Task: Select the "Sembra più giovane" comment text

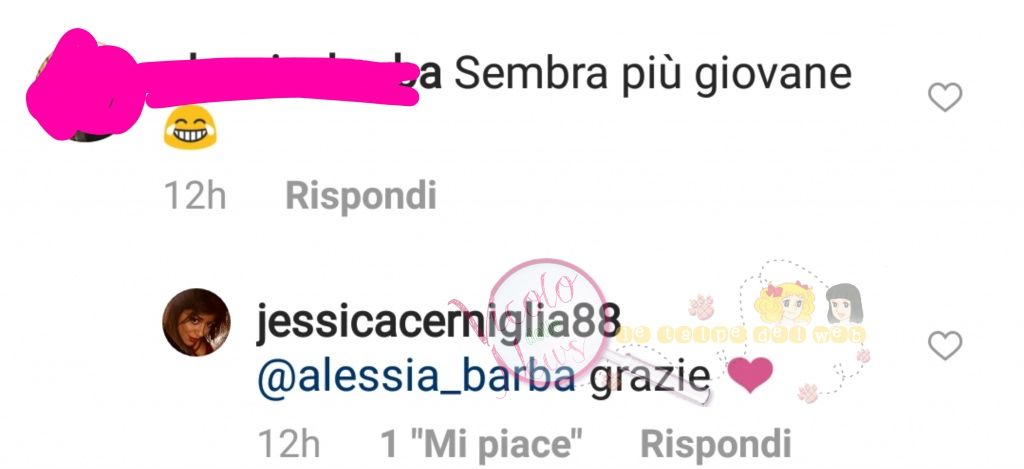Action: click(x=653, y=76)
